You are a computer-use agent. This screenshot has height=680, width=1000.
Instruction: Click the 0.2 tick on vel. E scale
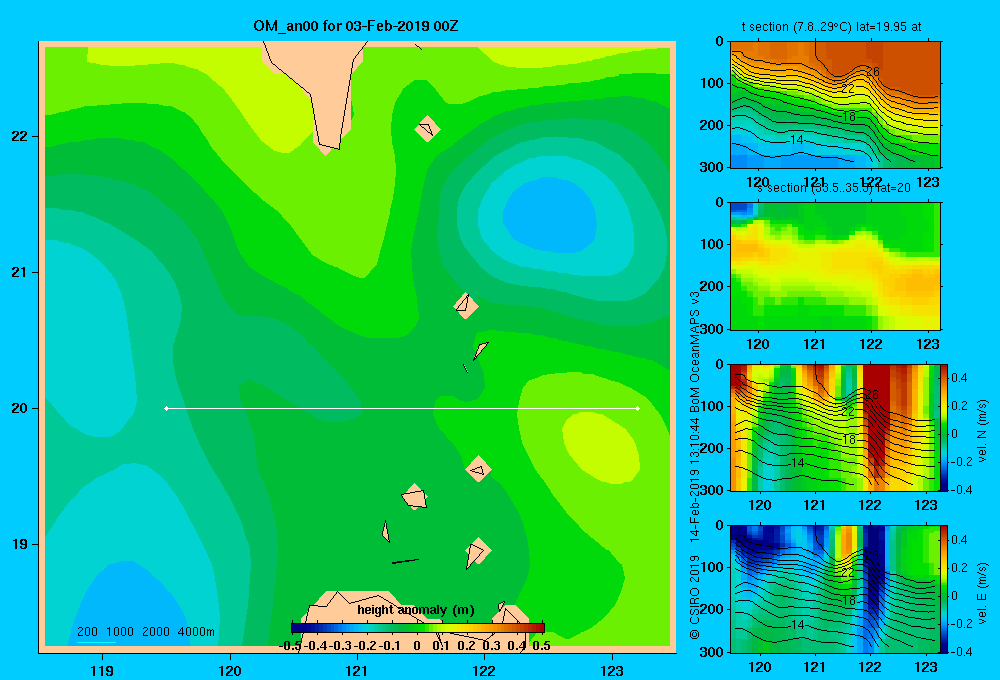(959, 568)
